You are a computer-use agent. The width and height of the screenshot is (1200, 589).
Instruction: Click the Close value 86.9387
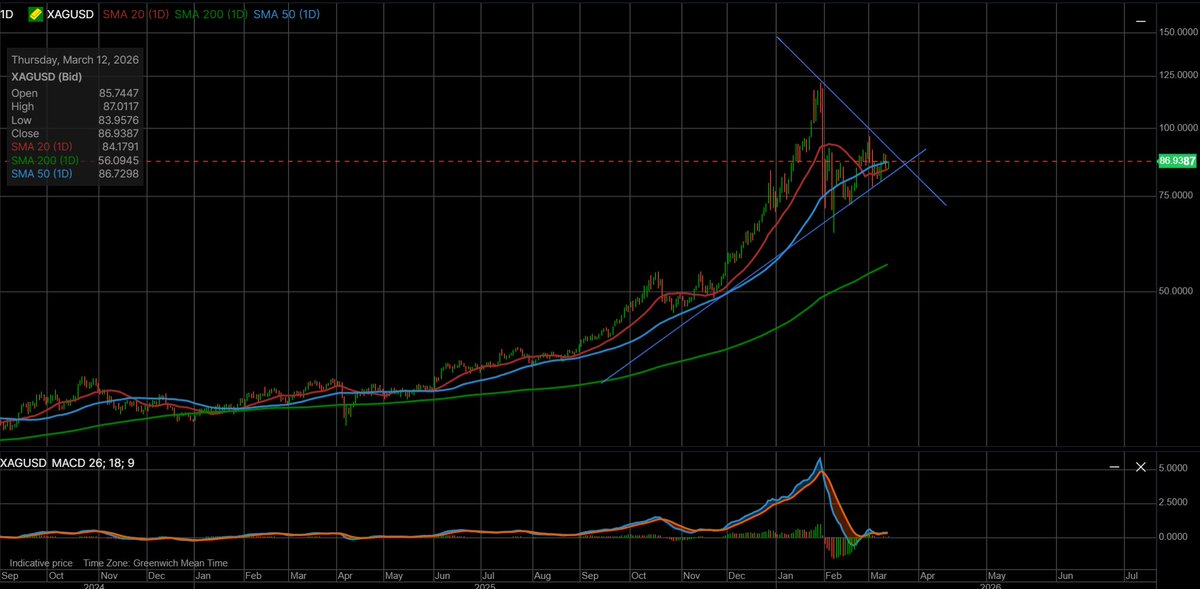tap(118, 133)
